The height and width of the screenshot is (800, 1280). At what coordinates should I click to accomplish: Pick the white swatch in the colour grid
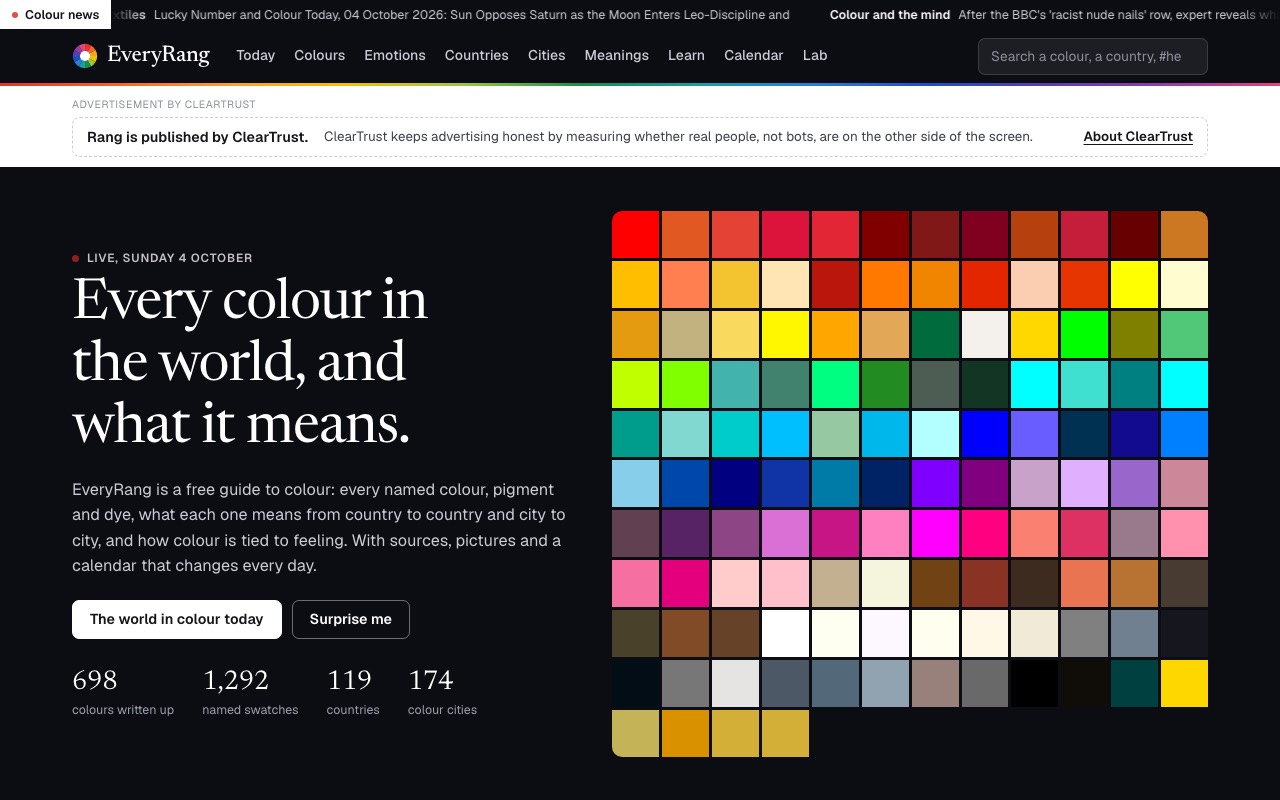[x=785, y=633]
